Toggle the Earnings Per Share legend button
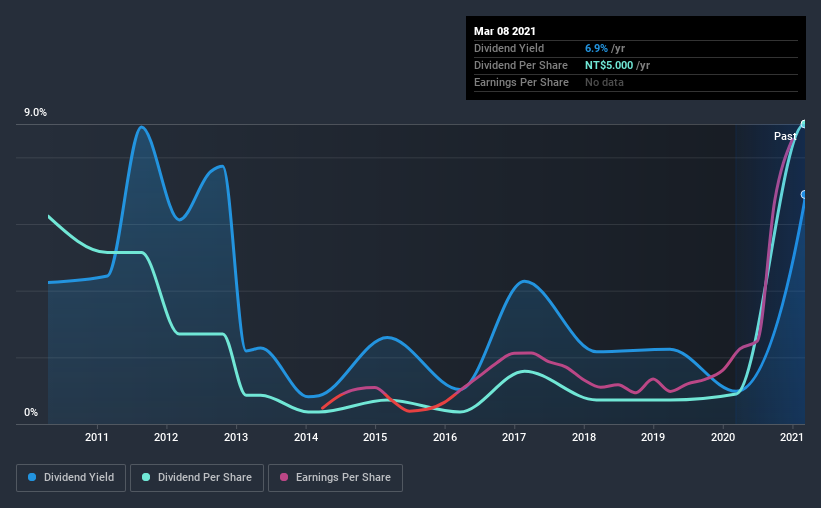The width and height of the screenshot is (821, 508). point(335,478)
